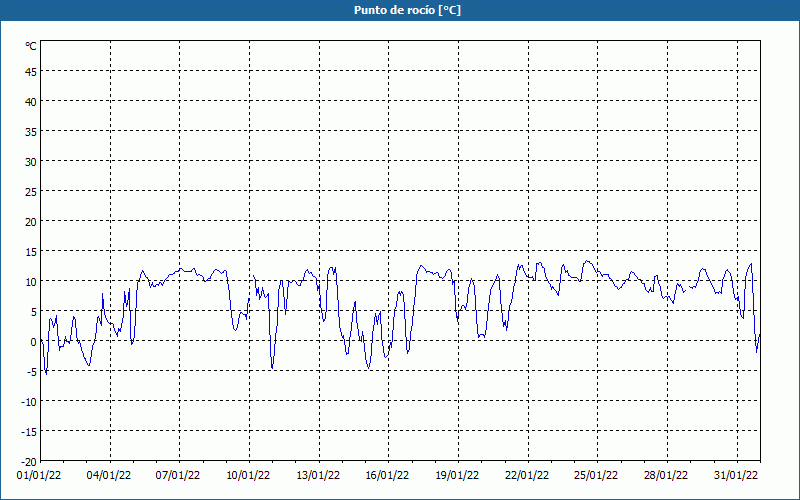Click the 07/01/22 date label

(x=178, y=476)
